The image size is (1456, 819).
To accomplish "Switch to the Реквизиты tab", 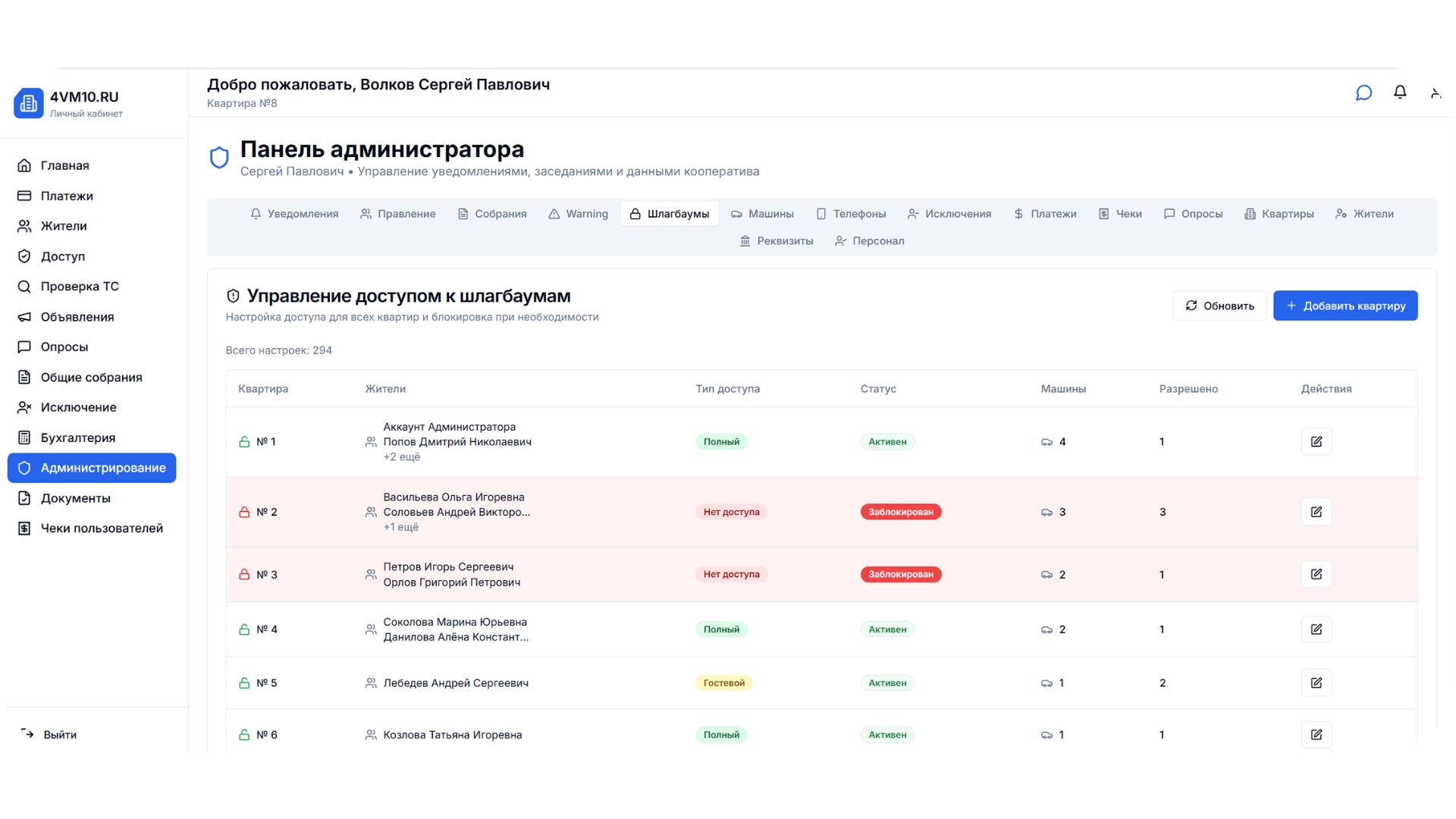I will point(777,240).
